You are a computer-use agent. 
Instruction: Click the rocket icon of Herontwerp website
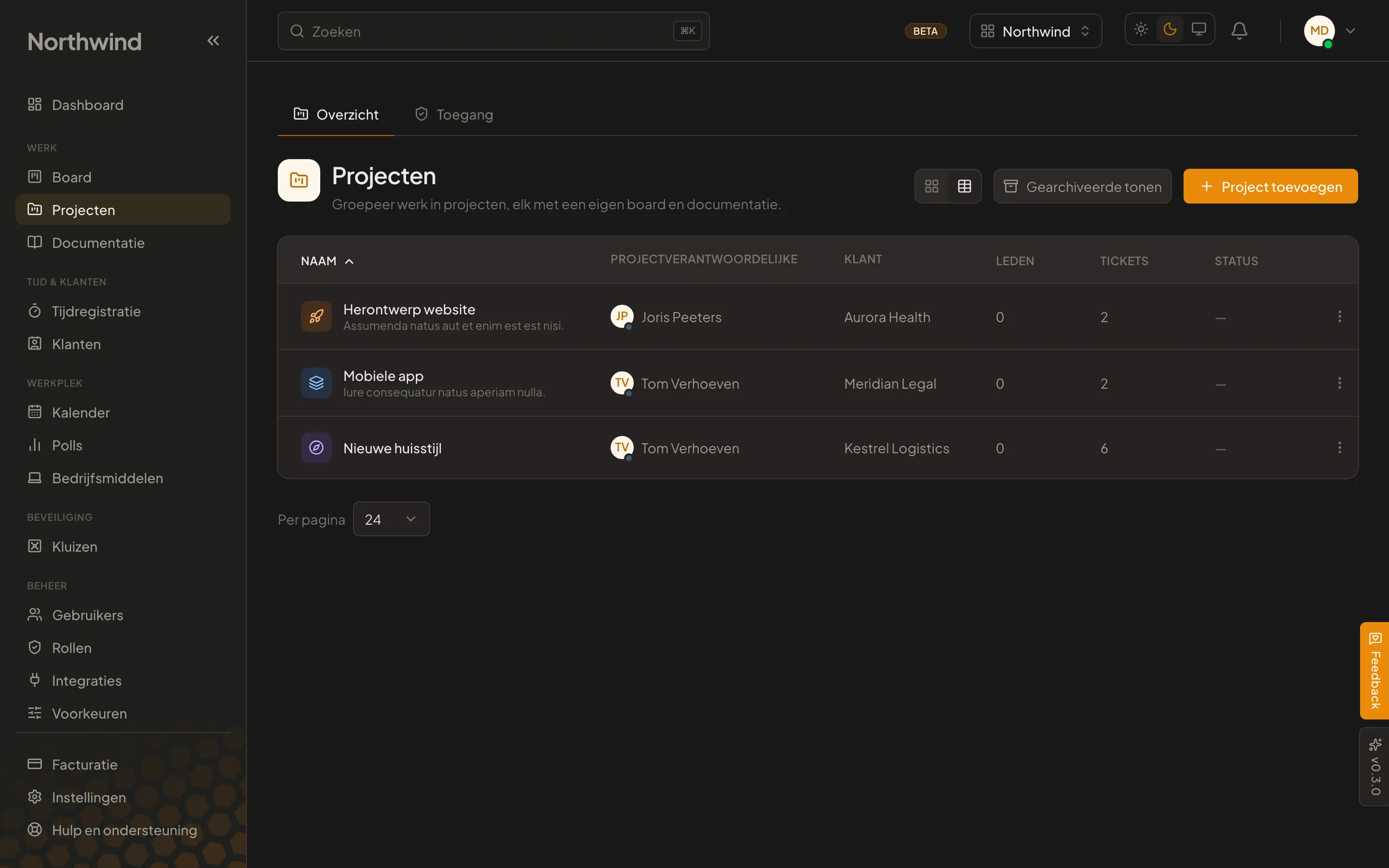click(316, 316)
